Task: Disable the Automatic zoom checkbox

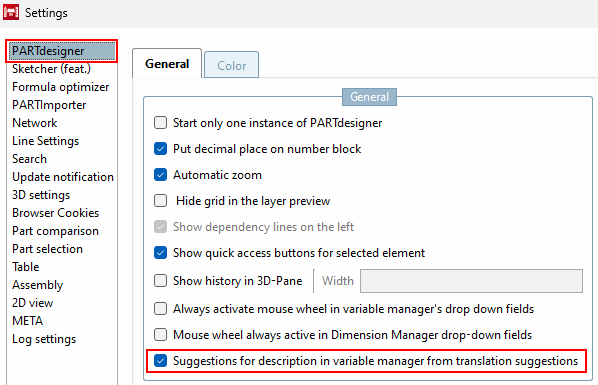Action: pyautogui.click(x=161, y=175)
